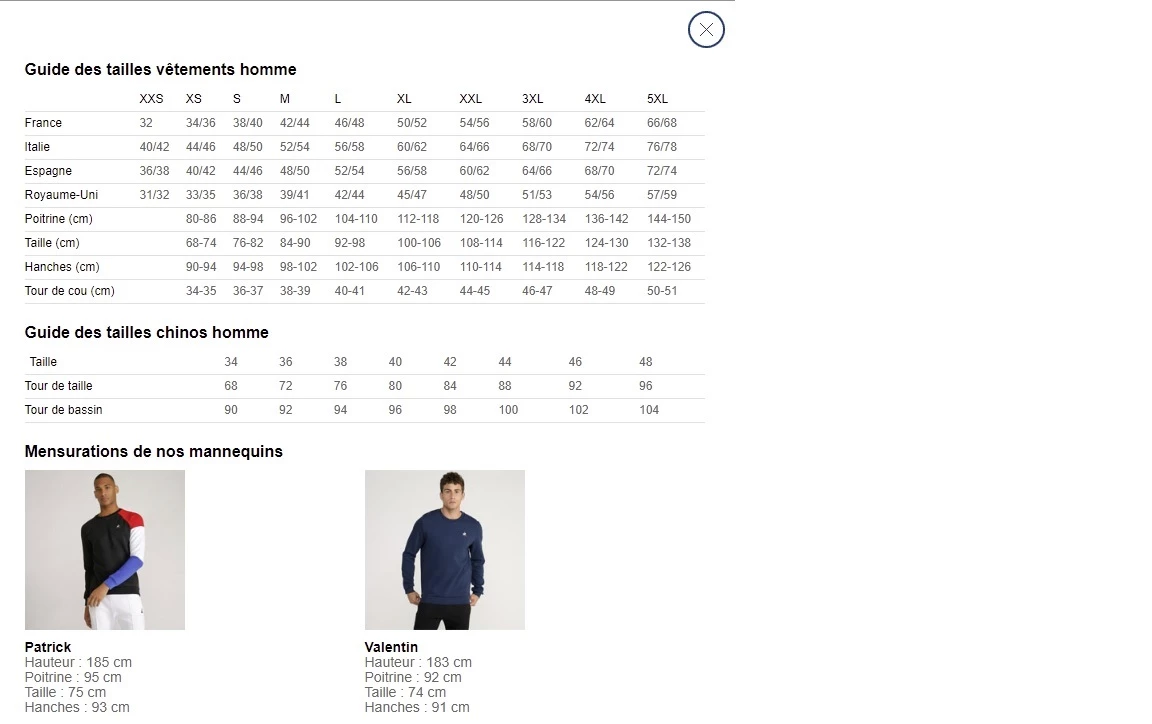This screenshot has width=1152, height=724.
Task: Click the 'Guide des tailles vêtements homme' heading
Action: pos(160,70)
